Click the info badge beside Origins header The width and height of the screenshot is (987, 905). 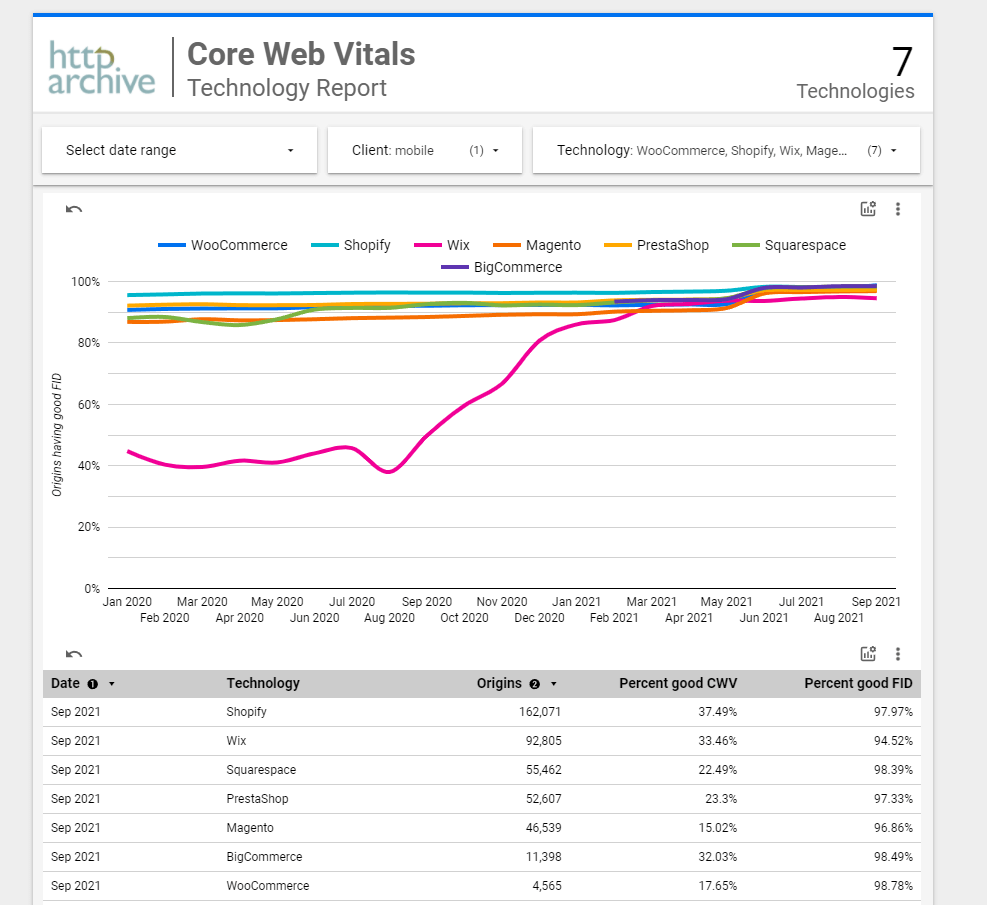tap(535, 684)
